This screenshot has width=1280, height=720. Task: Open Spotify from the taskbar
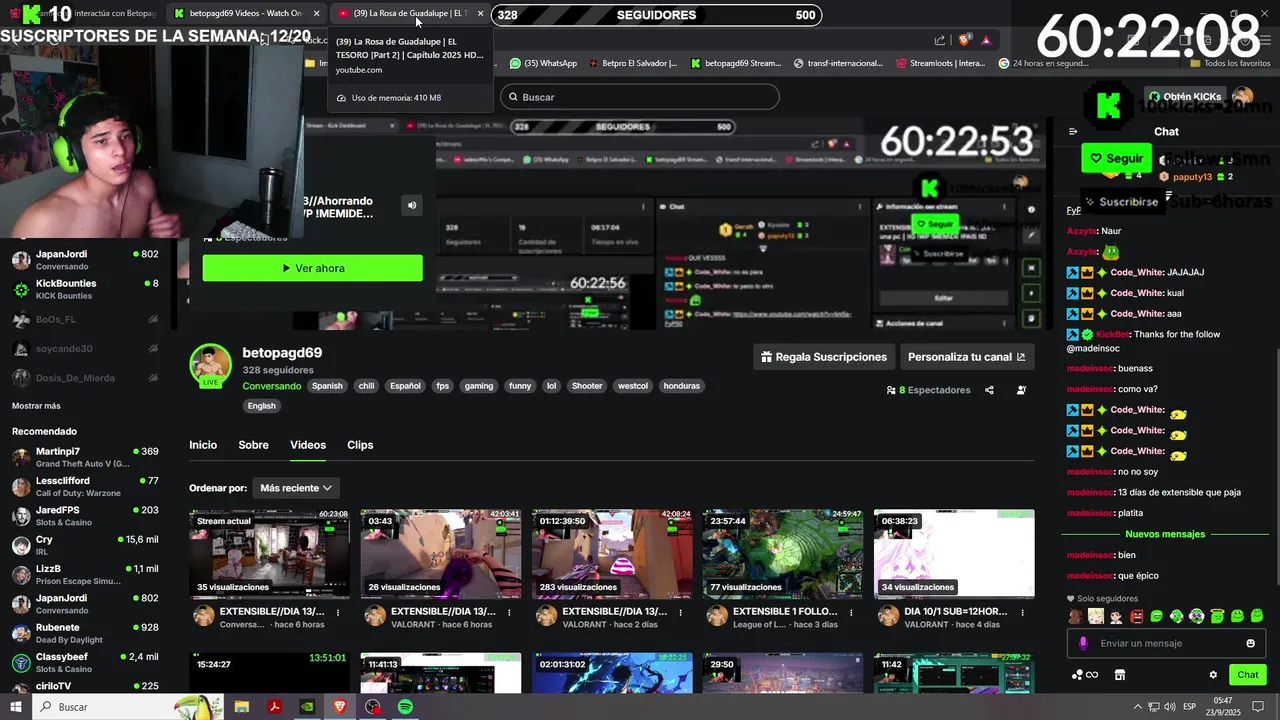[x=405, y=707]
